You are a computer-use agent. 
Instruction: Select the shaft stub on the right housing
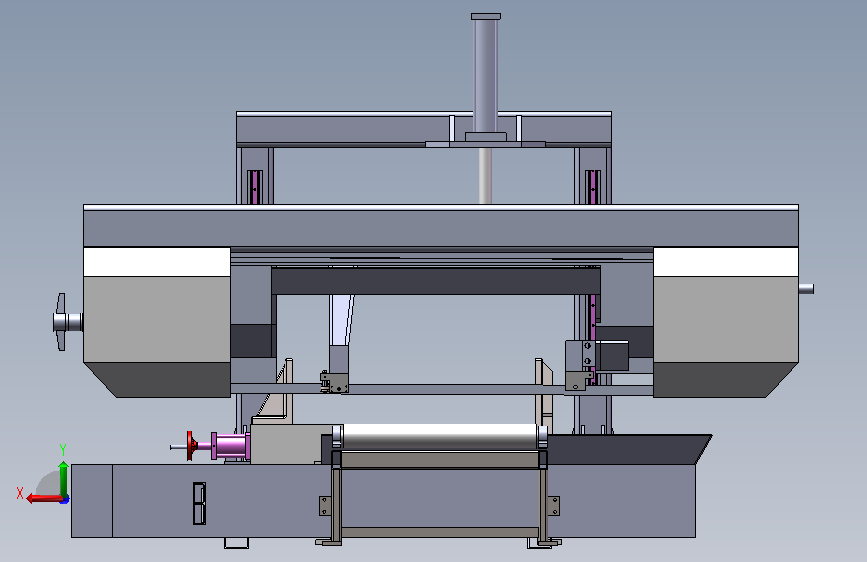tap(806, 289)
